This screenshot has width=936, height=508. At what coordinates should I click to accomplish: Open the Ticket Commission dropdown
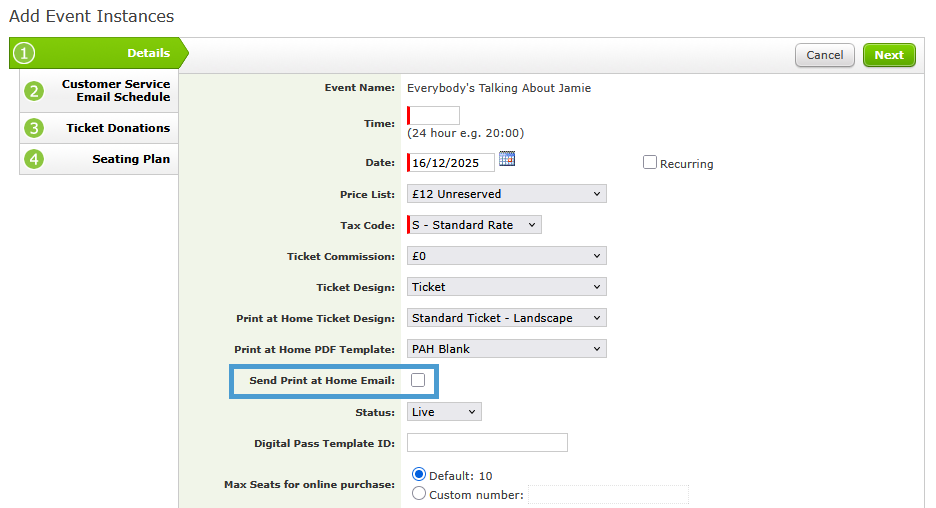(x=506, y=256)
